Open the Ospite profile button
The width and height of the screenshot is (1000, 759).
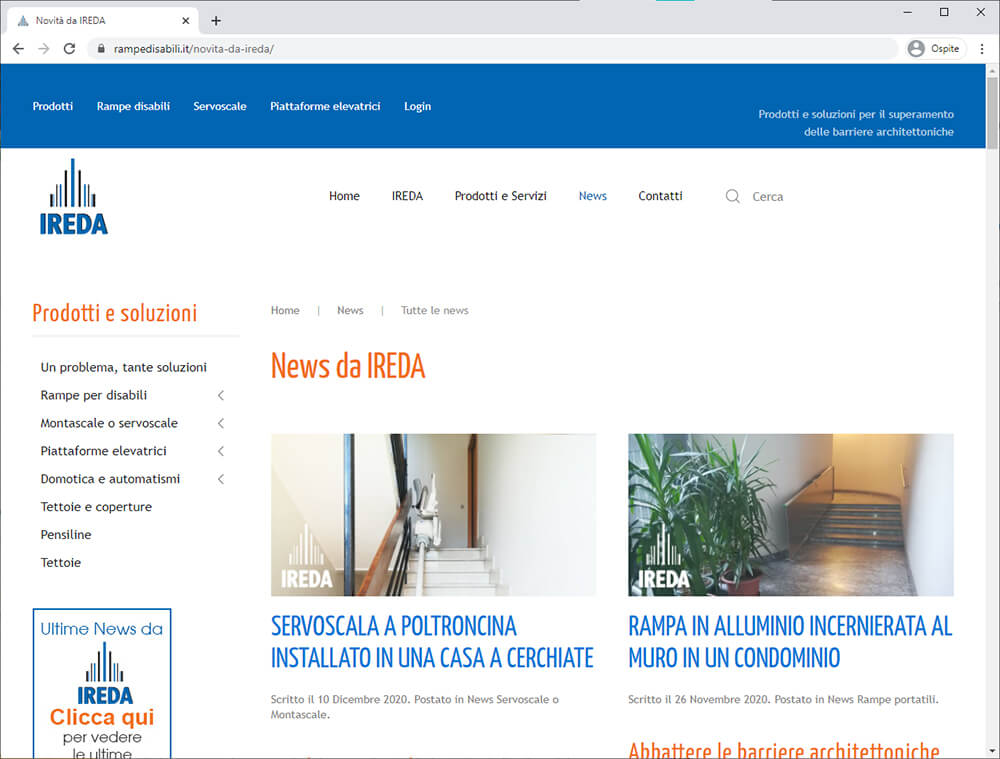pyautogui.click(x=935, y=48)
